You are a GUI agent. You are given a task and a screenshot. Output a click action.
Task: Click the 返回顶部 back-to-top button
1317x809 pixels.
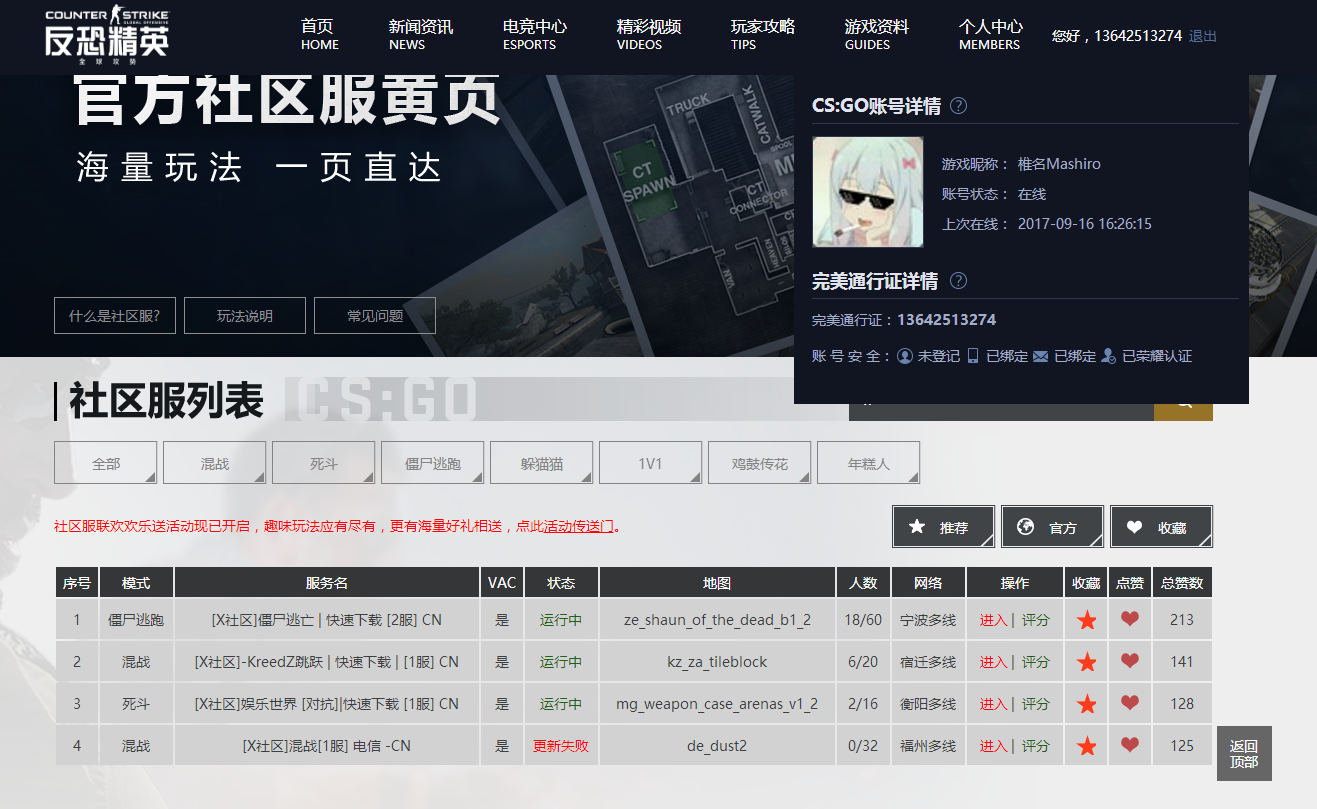1243,753
